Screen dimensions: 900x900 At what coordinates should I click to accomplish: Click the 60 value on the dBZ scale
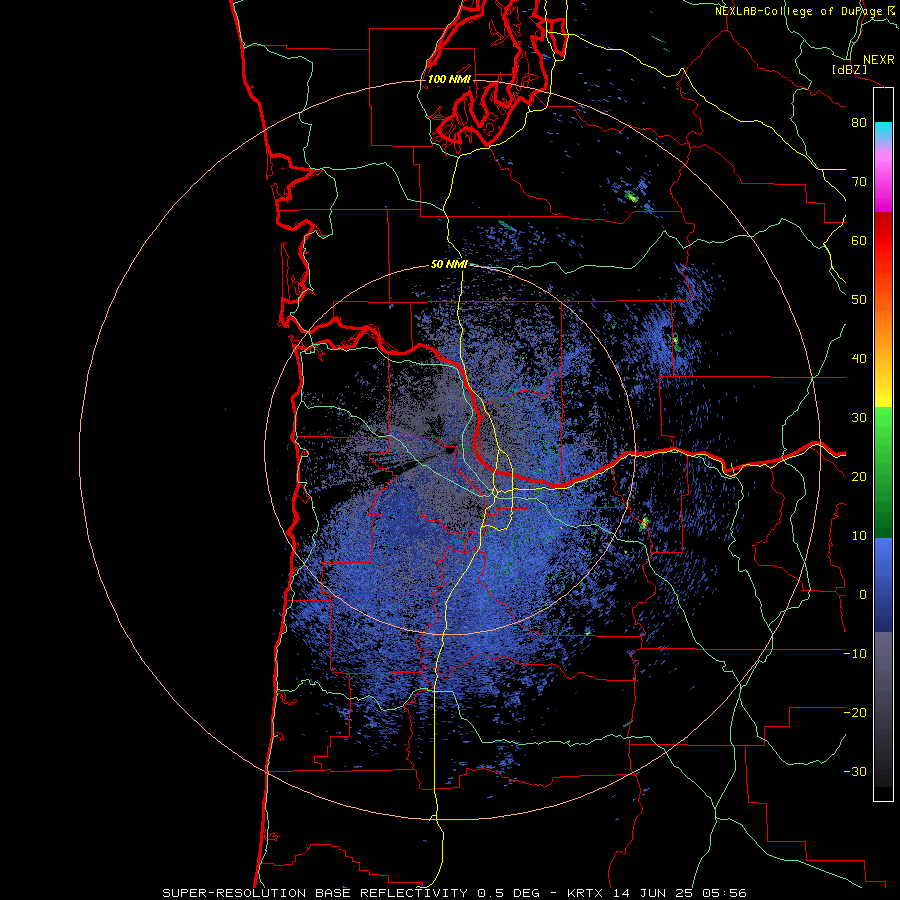pyautogui.click(x=859, y=240)
